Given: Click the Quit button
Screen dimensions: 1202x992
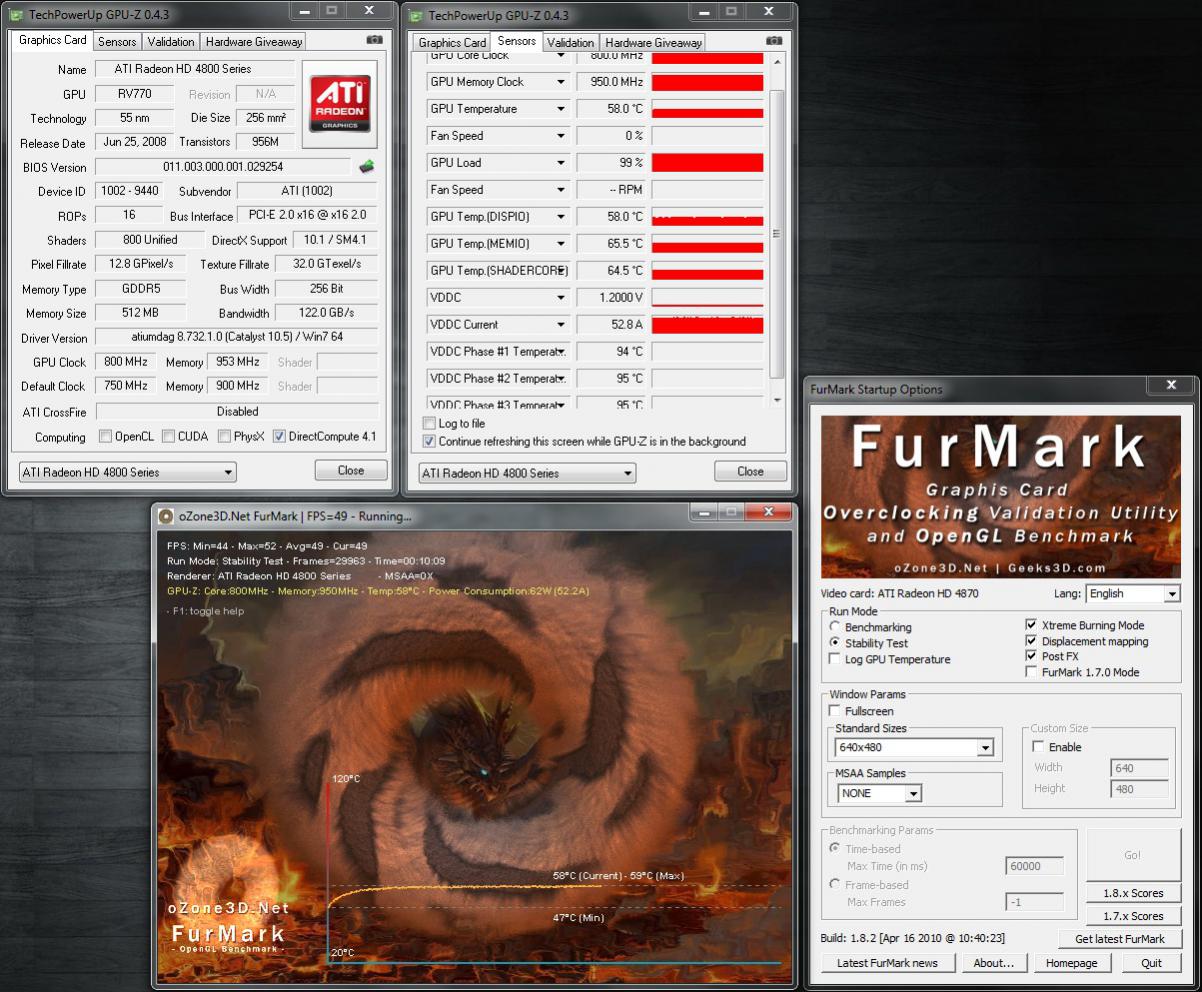Looking at the screenshot, I should [1151, 963].
